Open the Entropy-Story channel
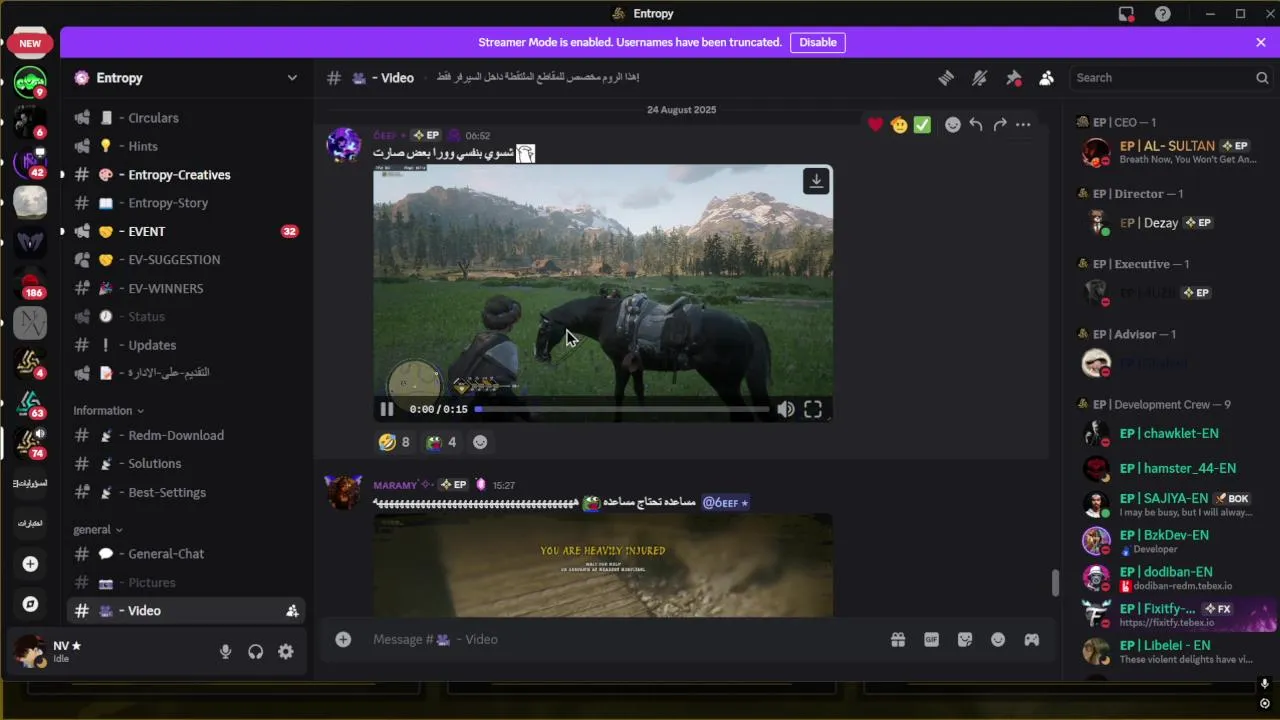The height and width of the screenshot is (720, 1280). pos(186,203)
